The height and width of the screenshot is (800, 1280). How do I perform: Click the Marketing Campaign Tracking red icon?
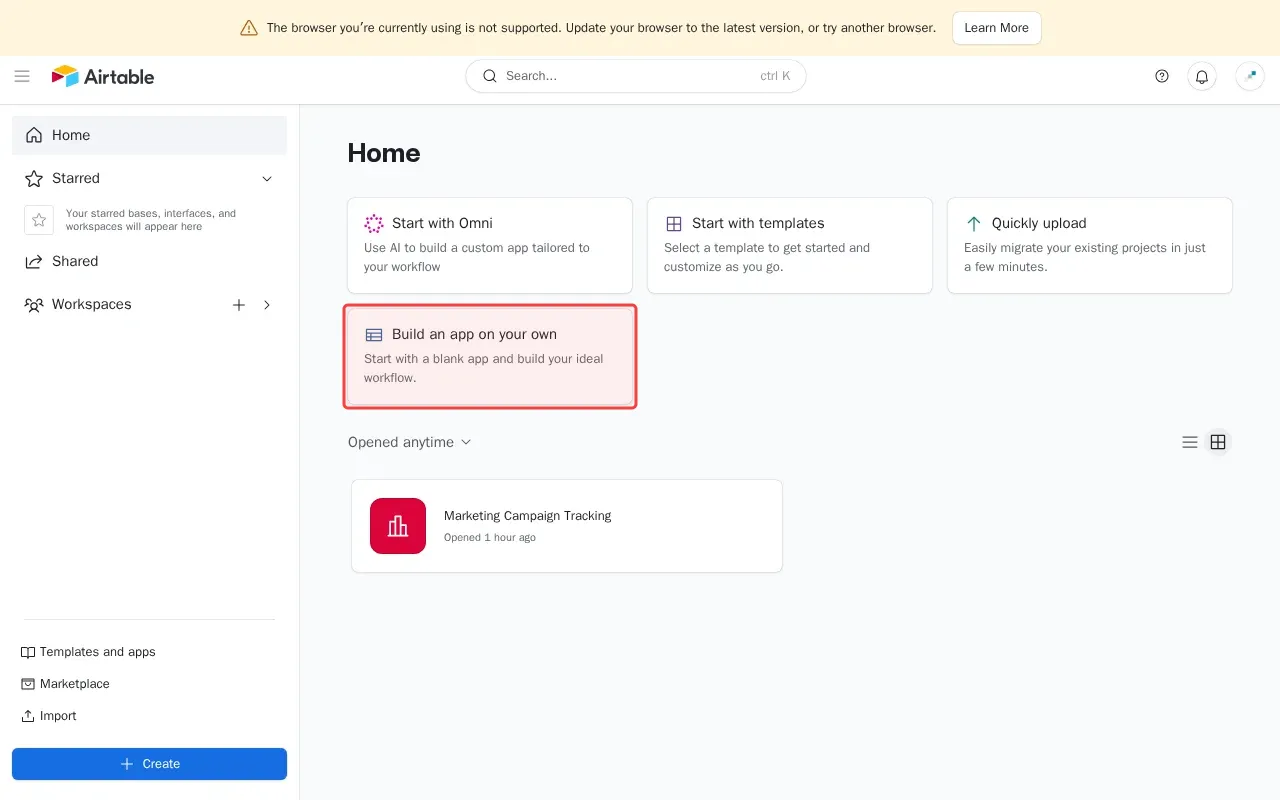[398, 526]
